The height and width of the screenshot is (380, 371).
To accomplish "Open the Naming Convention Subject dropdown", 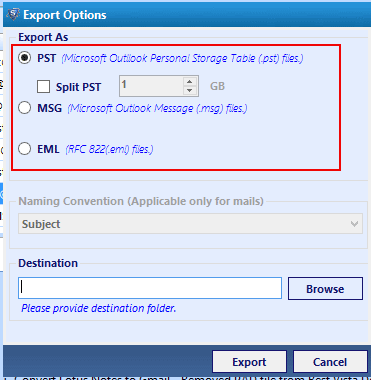I will click(190, 224).
